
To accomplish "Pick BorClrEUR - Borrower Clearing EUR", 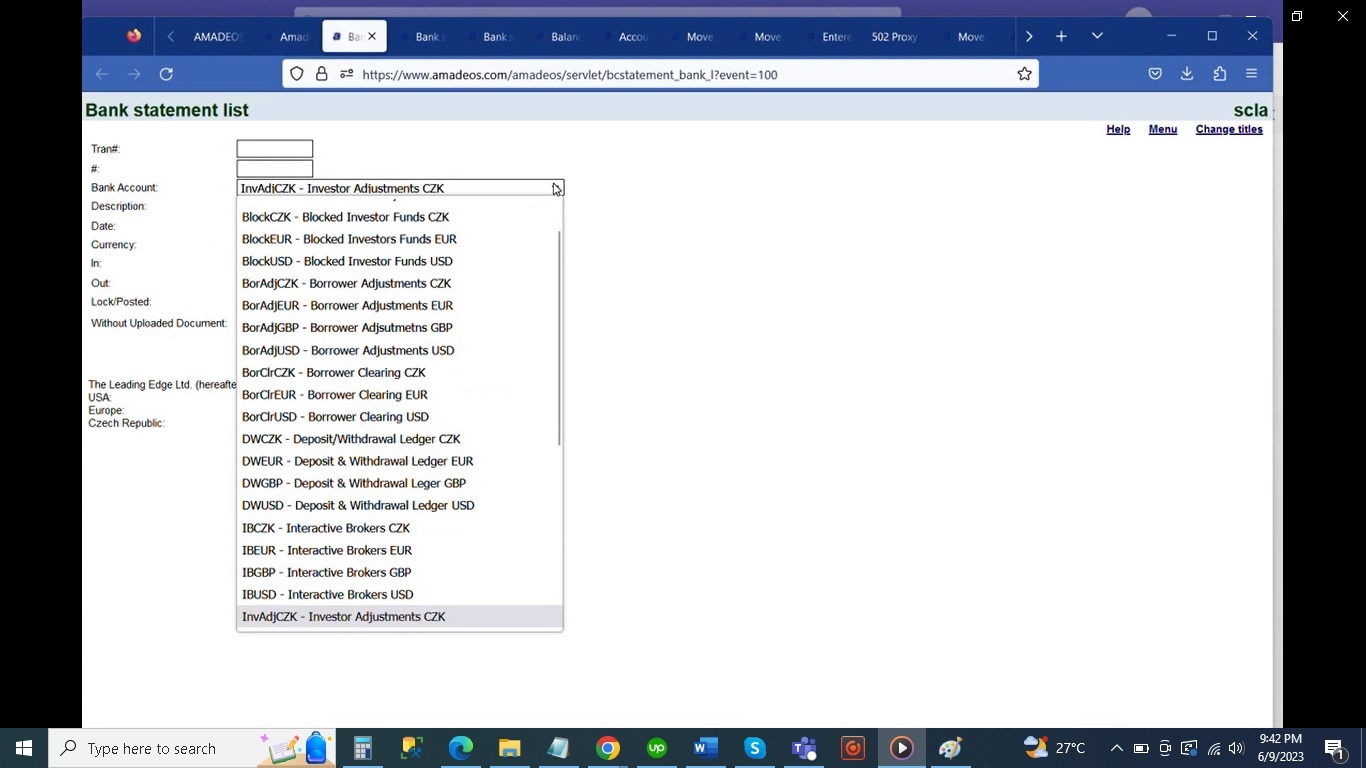I will click(x=399, y=394).
